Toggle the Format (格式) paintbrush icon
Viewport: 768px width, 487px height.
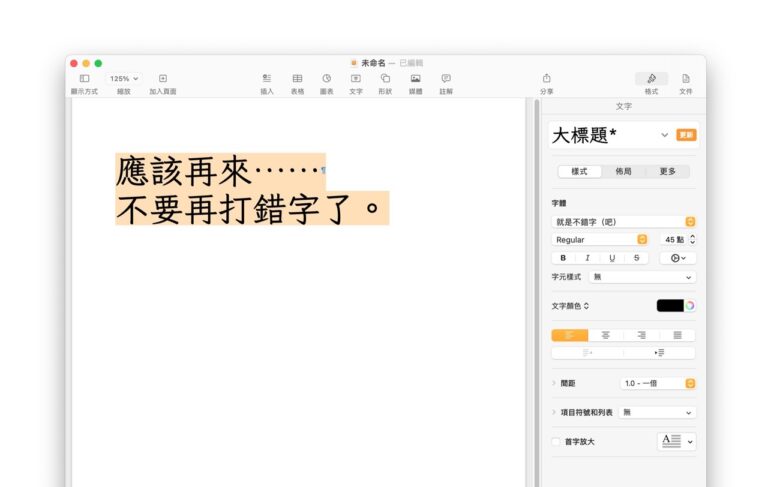pos(651,78)
